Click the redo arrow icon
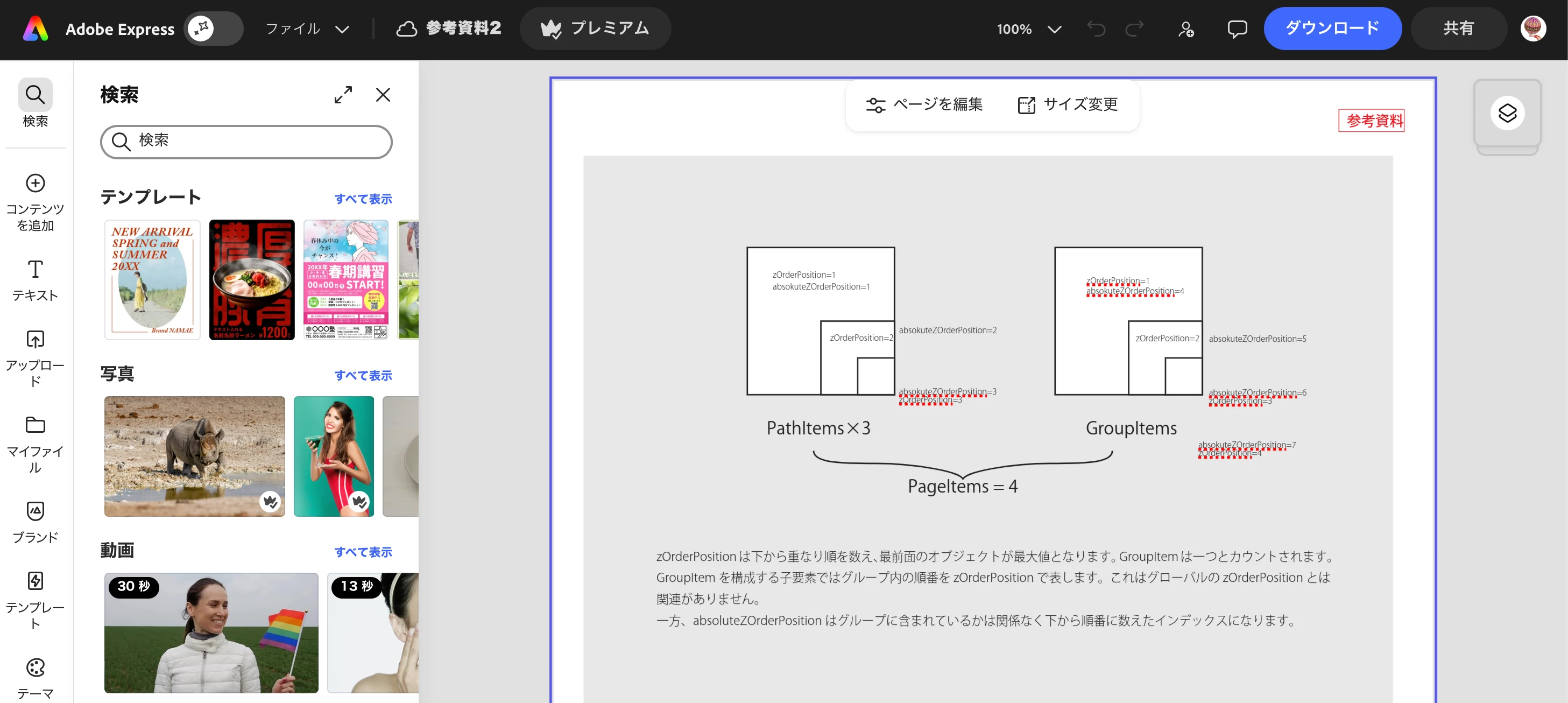 [x=1134, y=29]
